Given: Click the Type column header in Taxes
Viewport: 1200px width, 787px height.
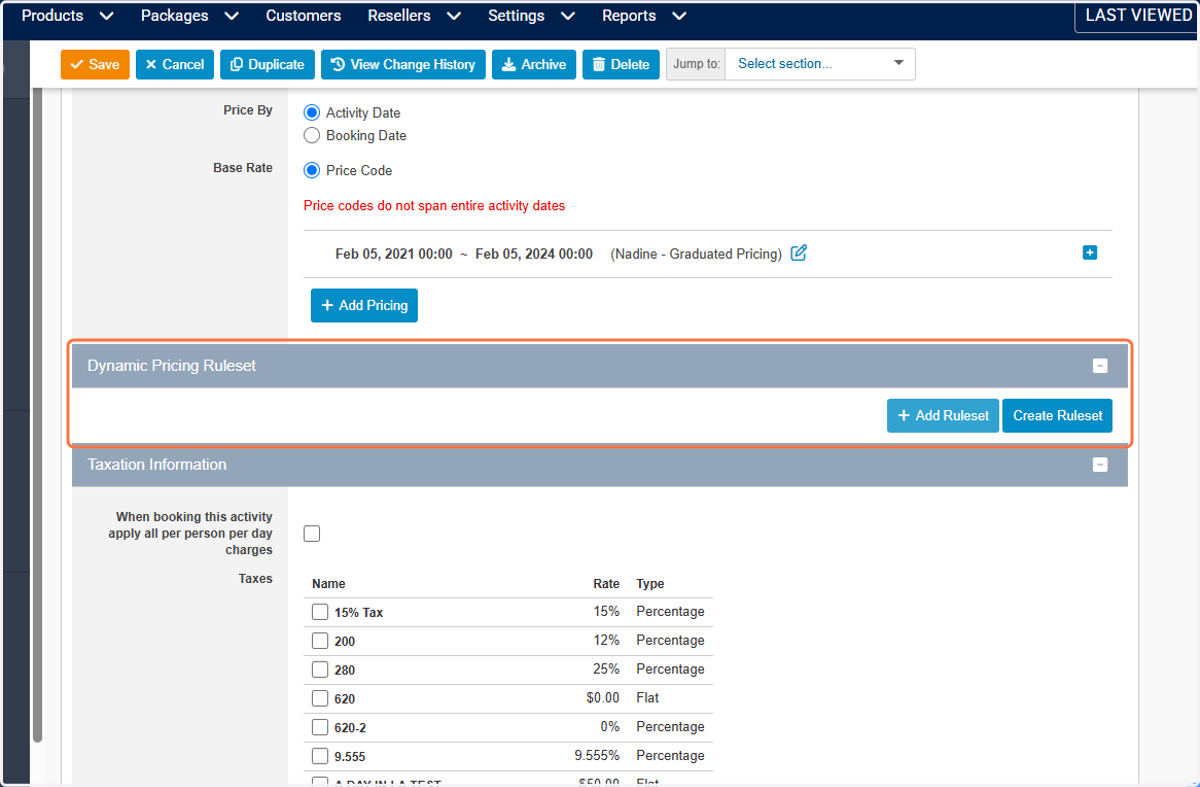Looking at the screenshot, I should tap(650, 584).
